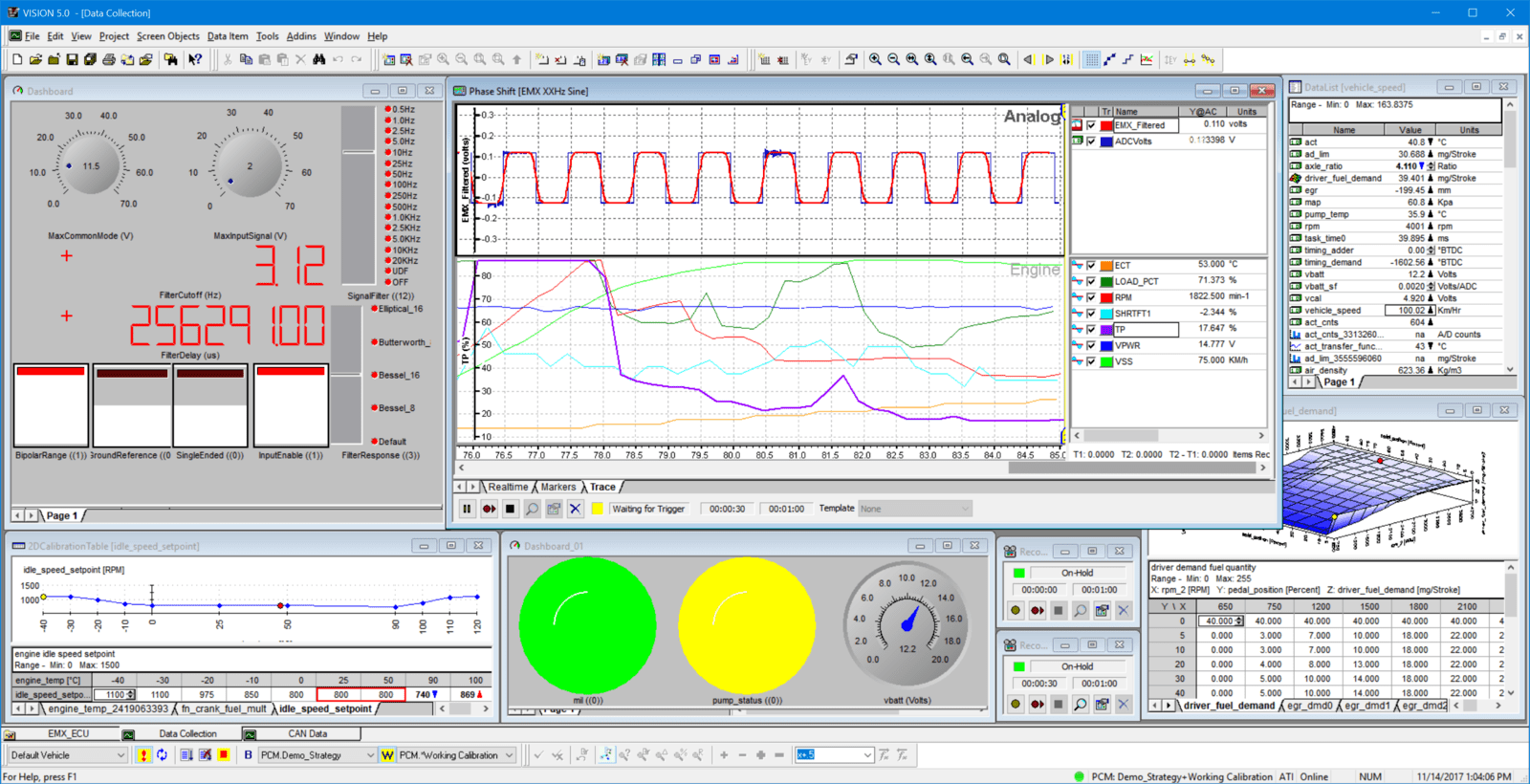Click the blue B base strategy icon

pos(249,755)
